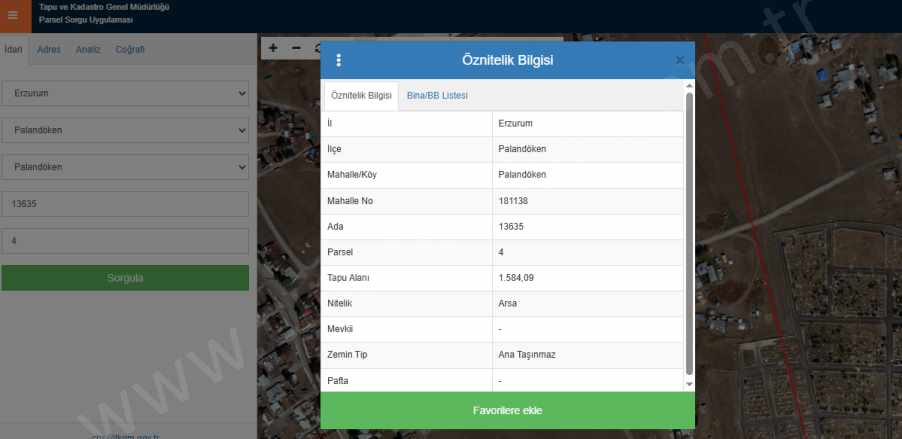Close the Öznitelik Bilgisi dialog
This screenshot has height=439, width=902.
(680, 60)
